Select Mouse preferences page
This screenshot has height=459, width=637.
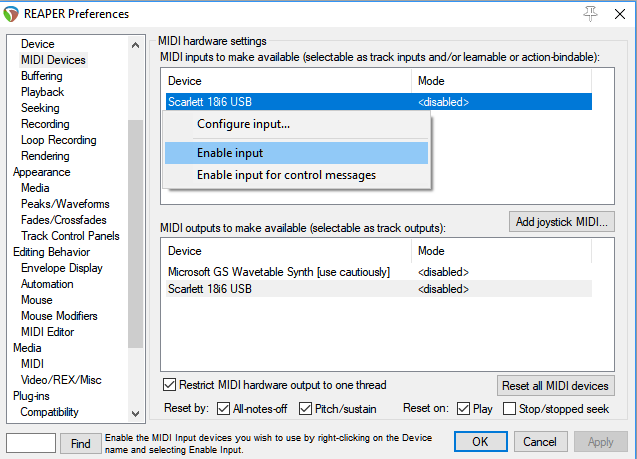click(37, 300)
